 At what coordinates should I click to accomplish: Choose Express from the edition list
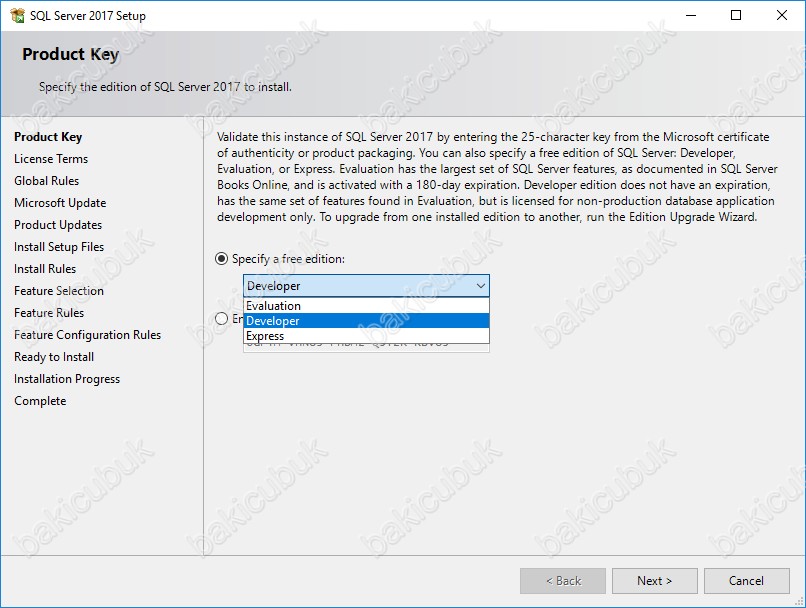[x=366, y=336]
